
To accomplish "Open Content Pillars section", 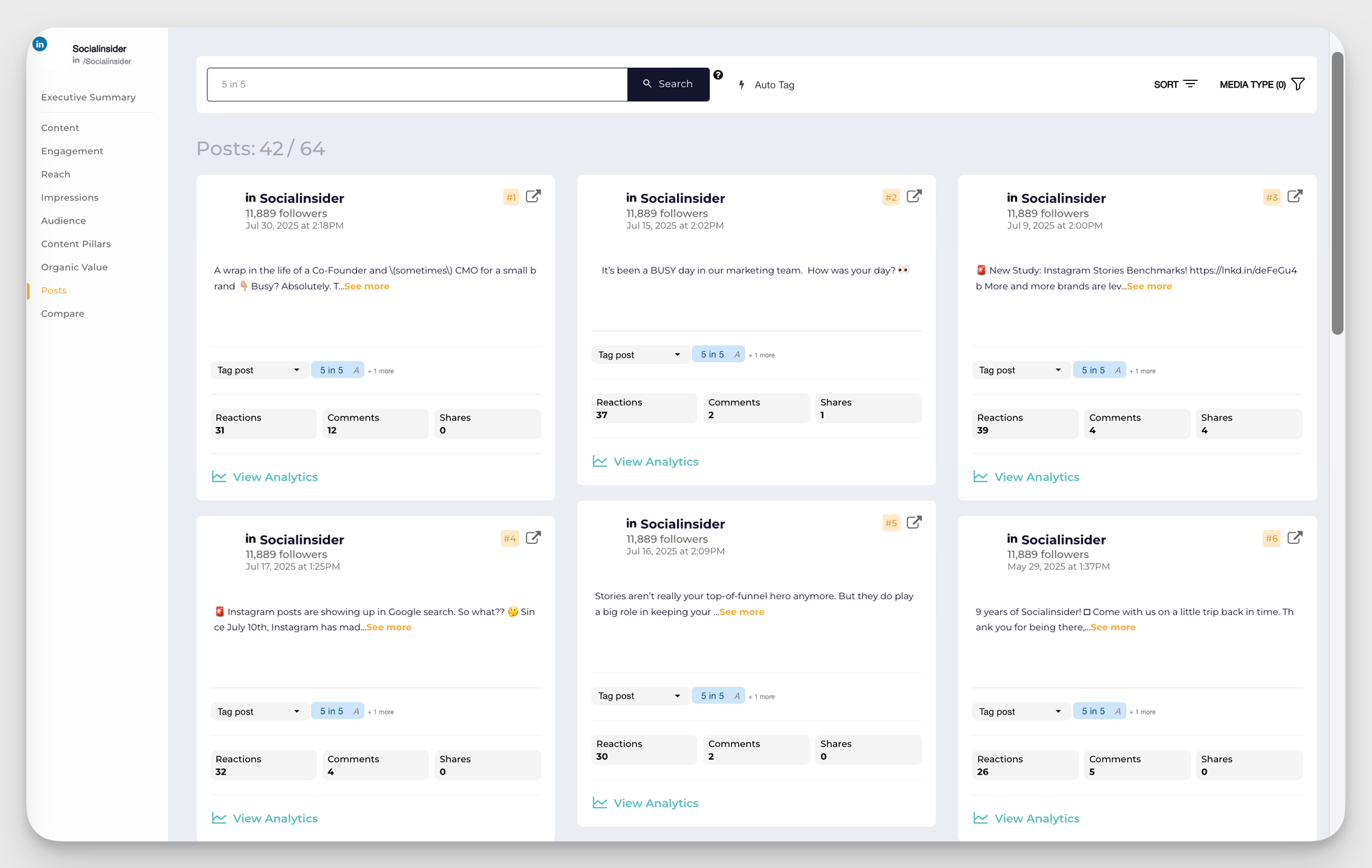I will [x=76, y=244].
